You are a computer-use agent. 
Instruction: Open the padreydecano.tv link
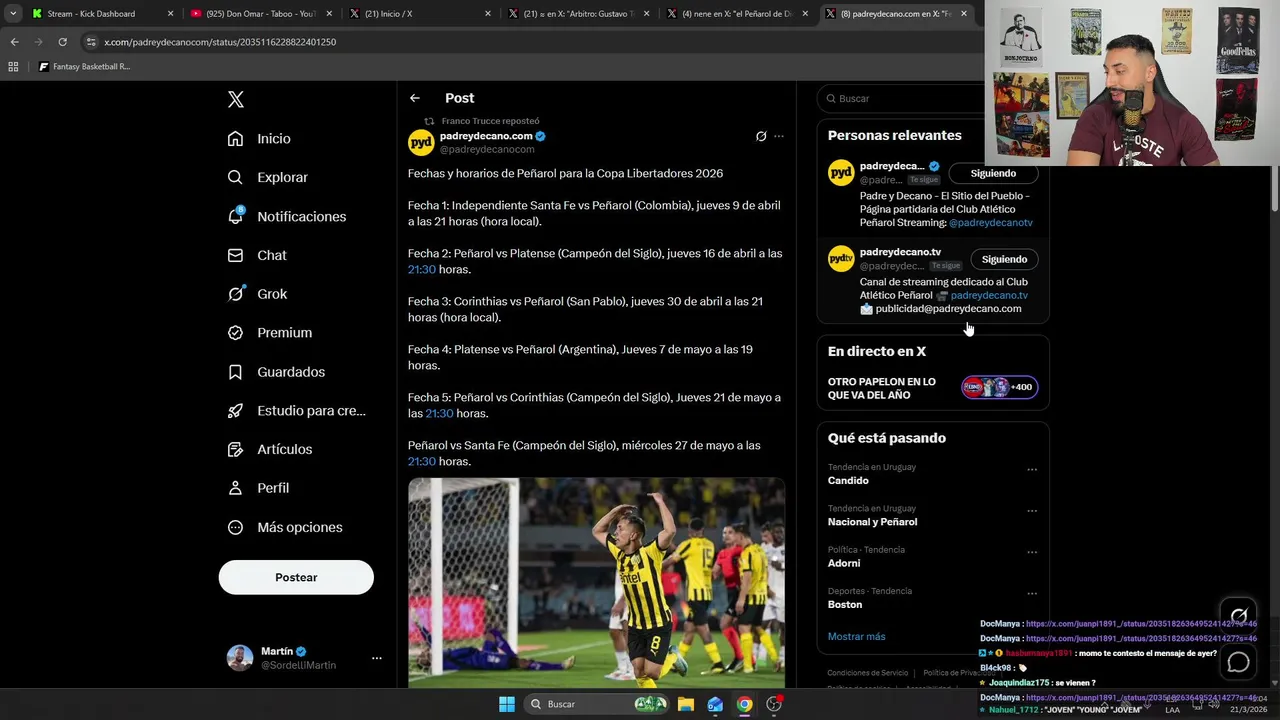[989, 295]
